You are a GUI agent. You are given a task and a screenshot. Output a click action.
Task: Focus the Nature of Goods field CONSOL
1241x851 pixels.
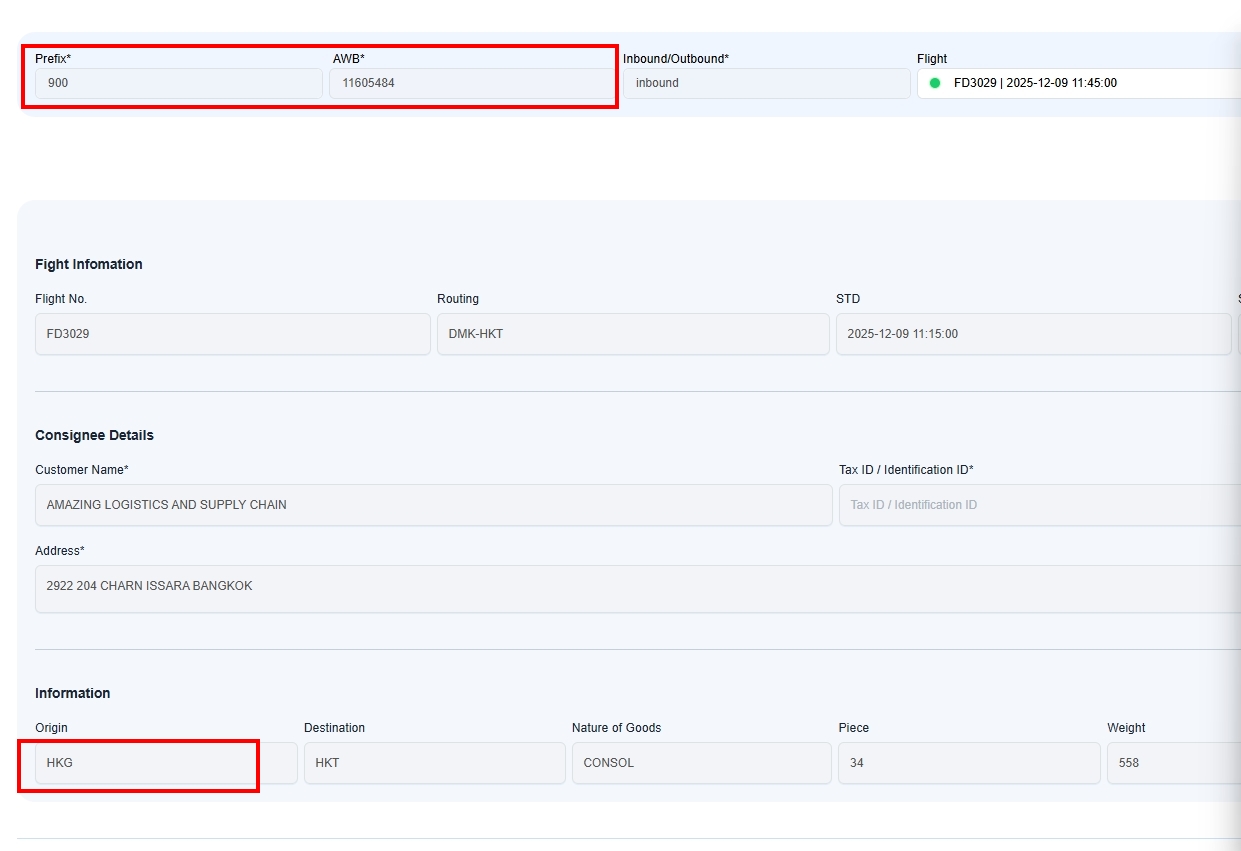(x=701, y=763)
